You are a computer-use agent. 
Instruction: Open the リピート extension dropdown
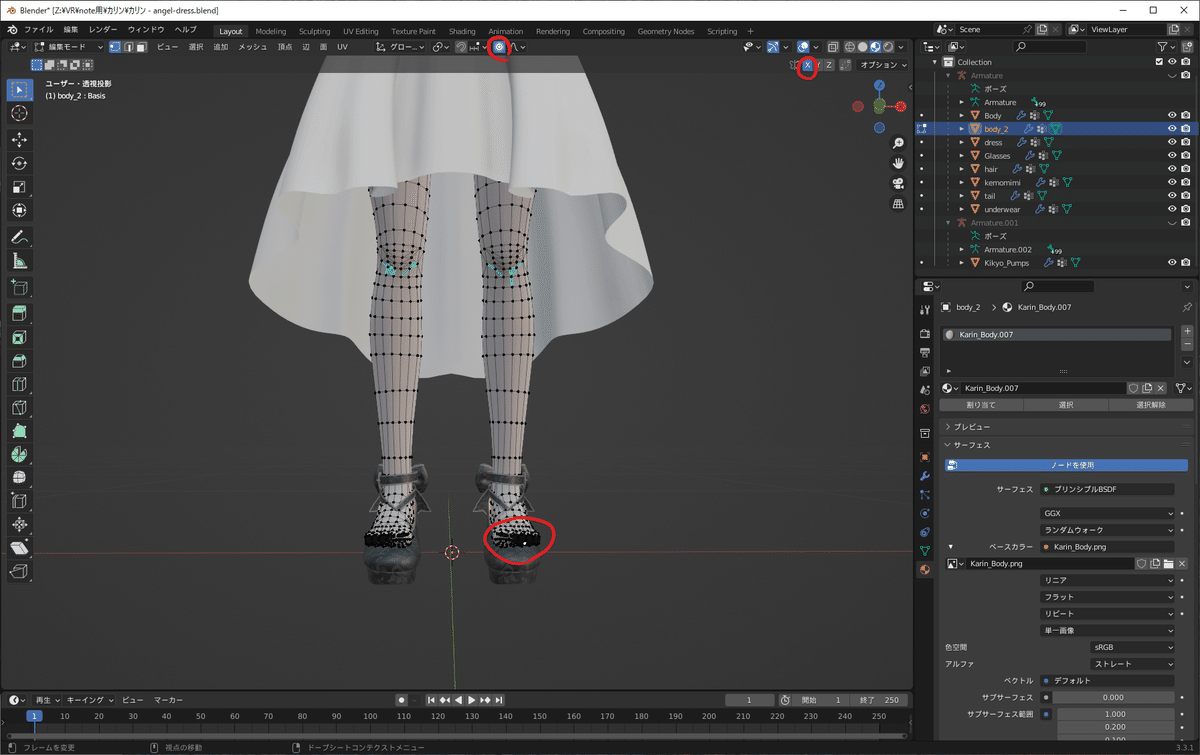1108,613
